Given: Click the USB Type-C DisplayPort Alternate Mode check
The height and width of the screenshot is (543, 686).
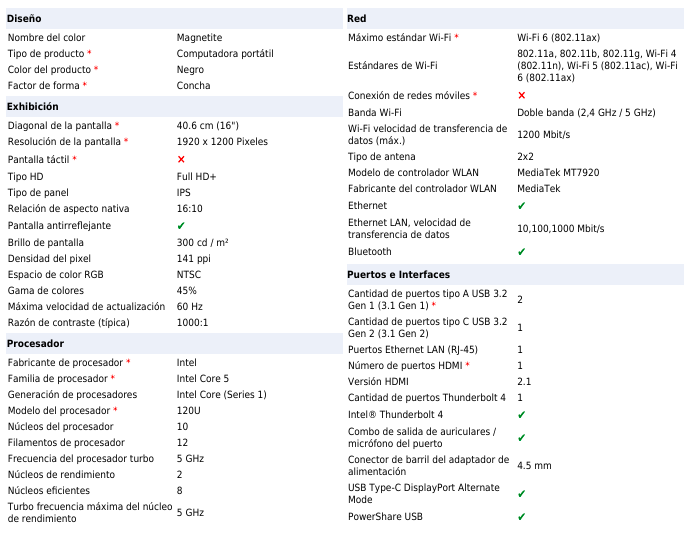Looking at the screenshot, I should pos(522,493).
